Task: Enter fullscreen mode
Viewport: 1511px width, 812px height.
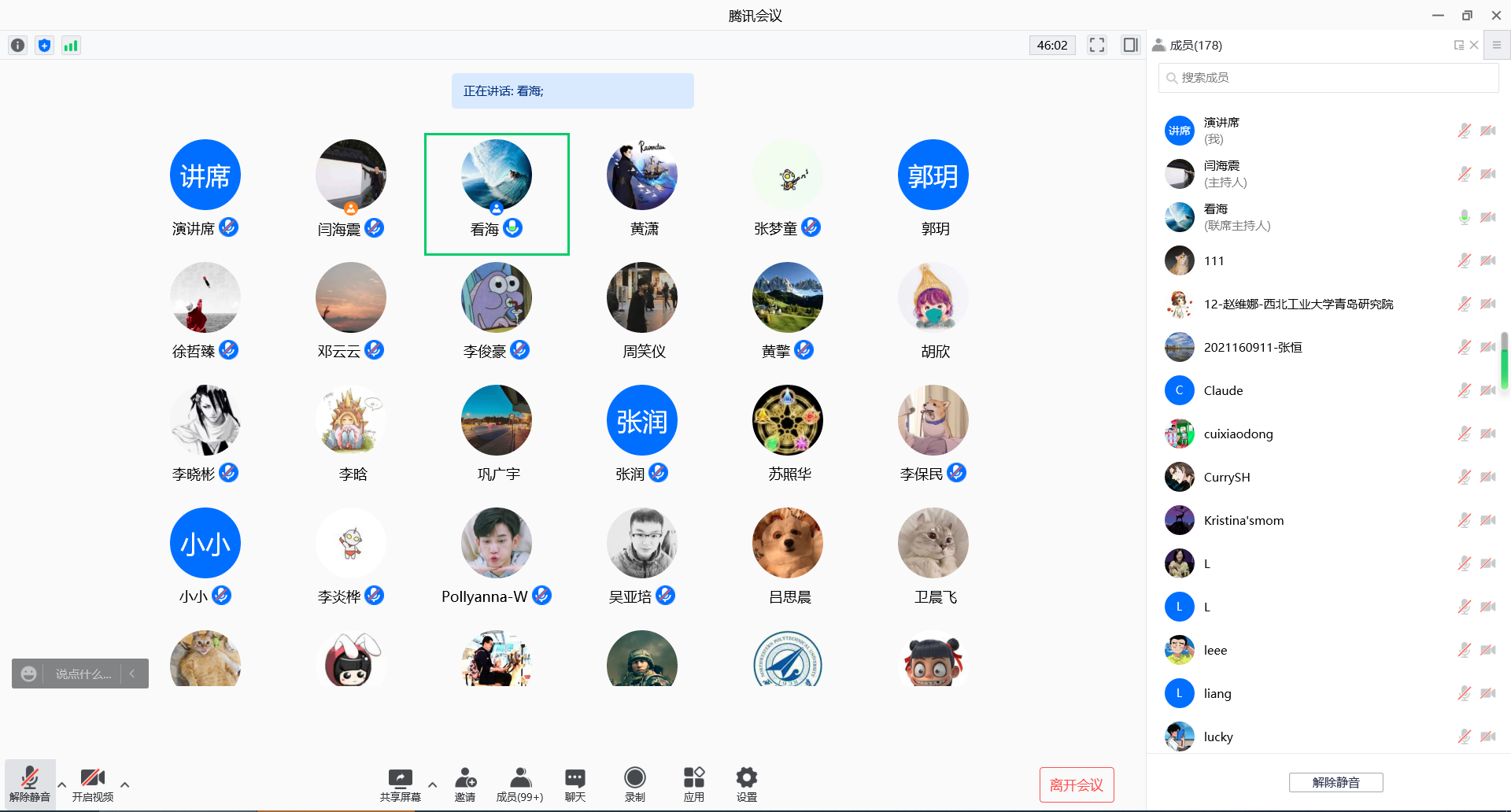Action: pos(1096,45)
